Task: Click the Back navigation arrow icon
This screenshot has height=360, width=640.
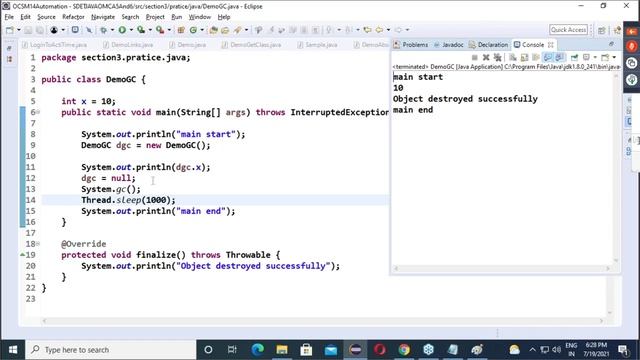Action: pos(380,30)
